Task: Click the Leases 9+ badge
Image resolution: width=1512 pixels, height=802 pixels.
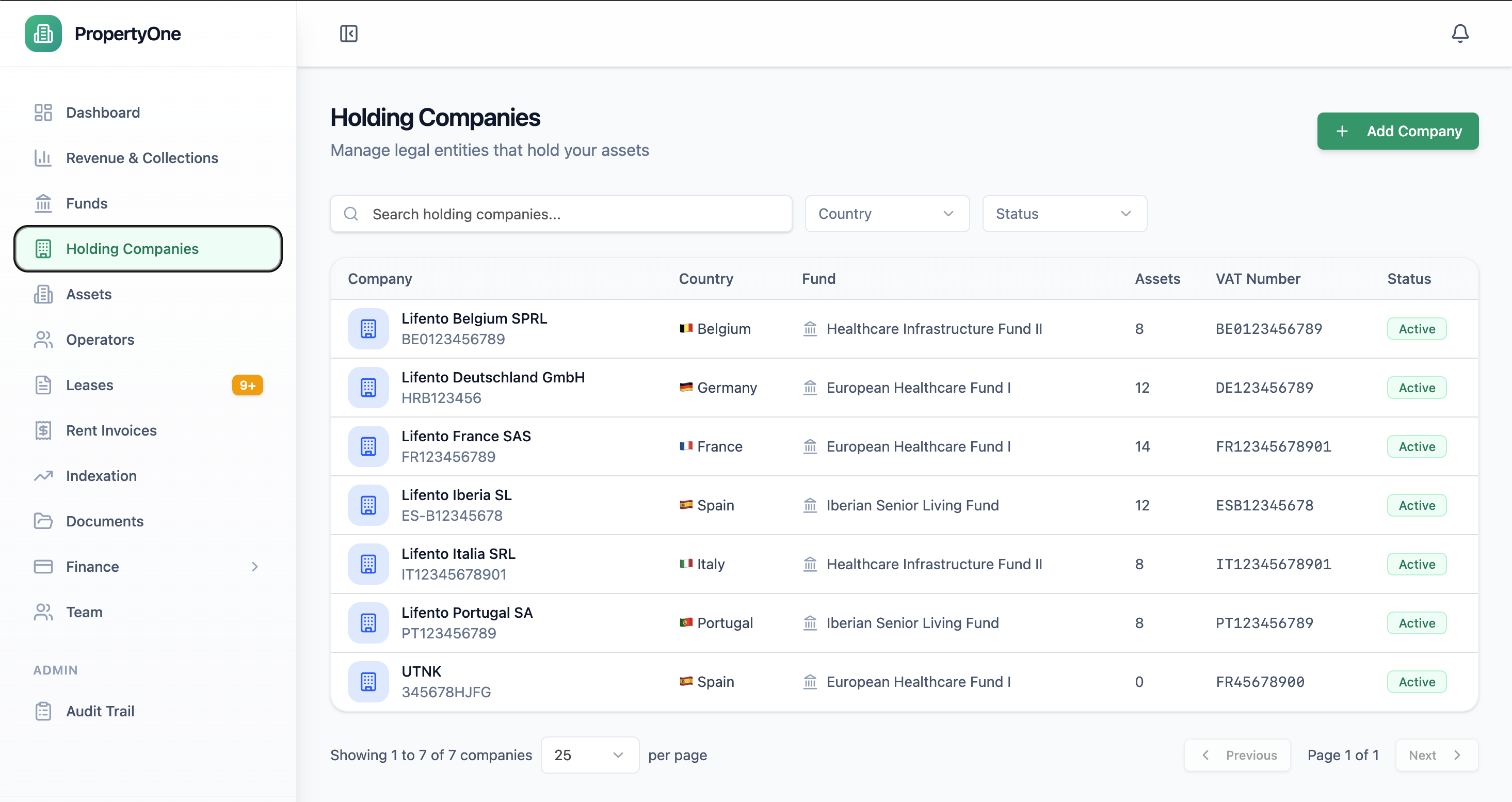Action: point(247,385)
